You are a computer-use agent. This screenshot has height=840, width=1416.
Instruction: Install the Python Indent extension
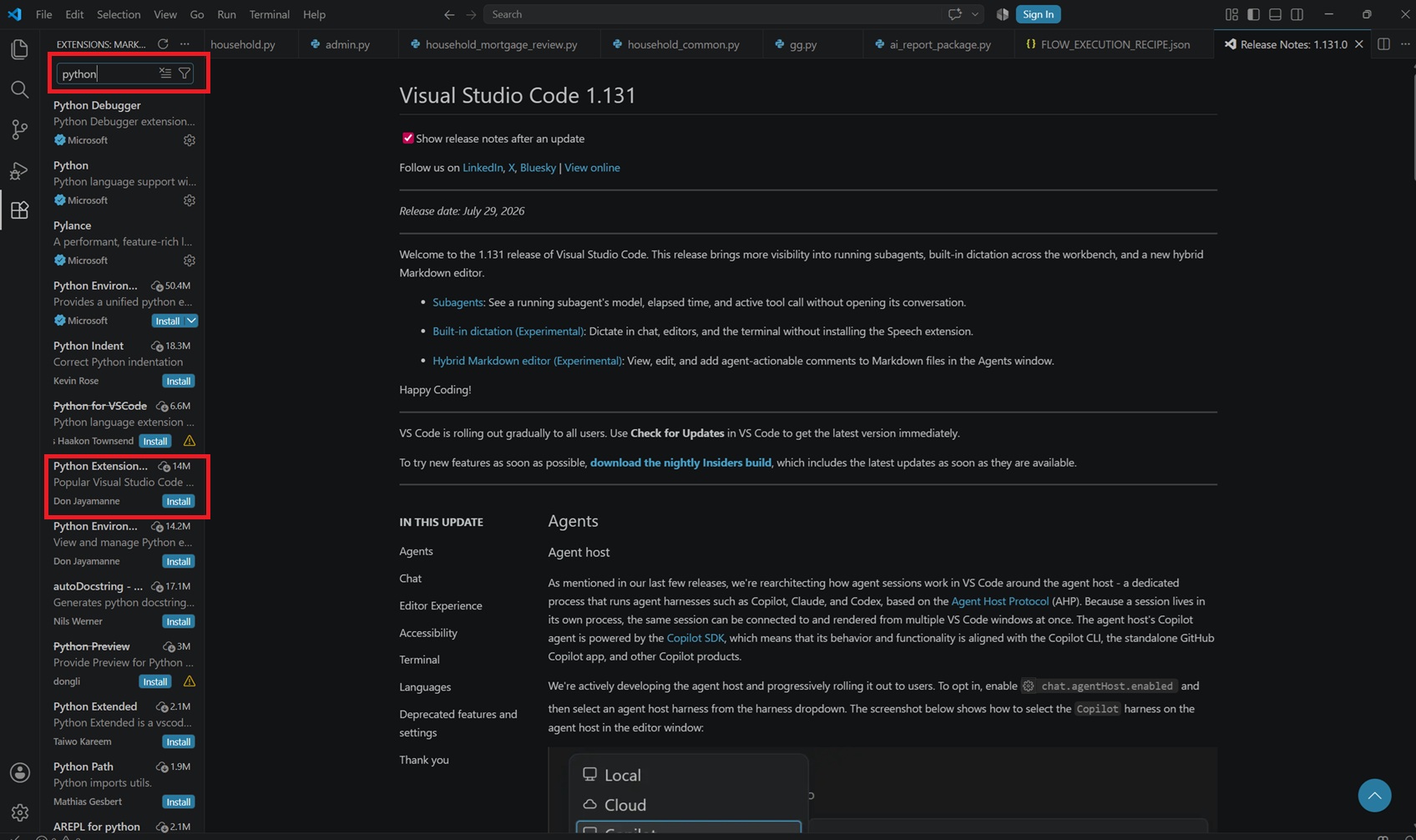pos(178,381)
